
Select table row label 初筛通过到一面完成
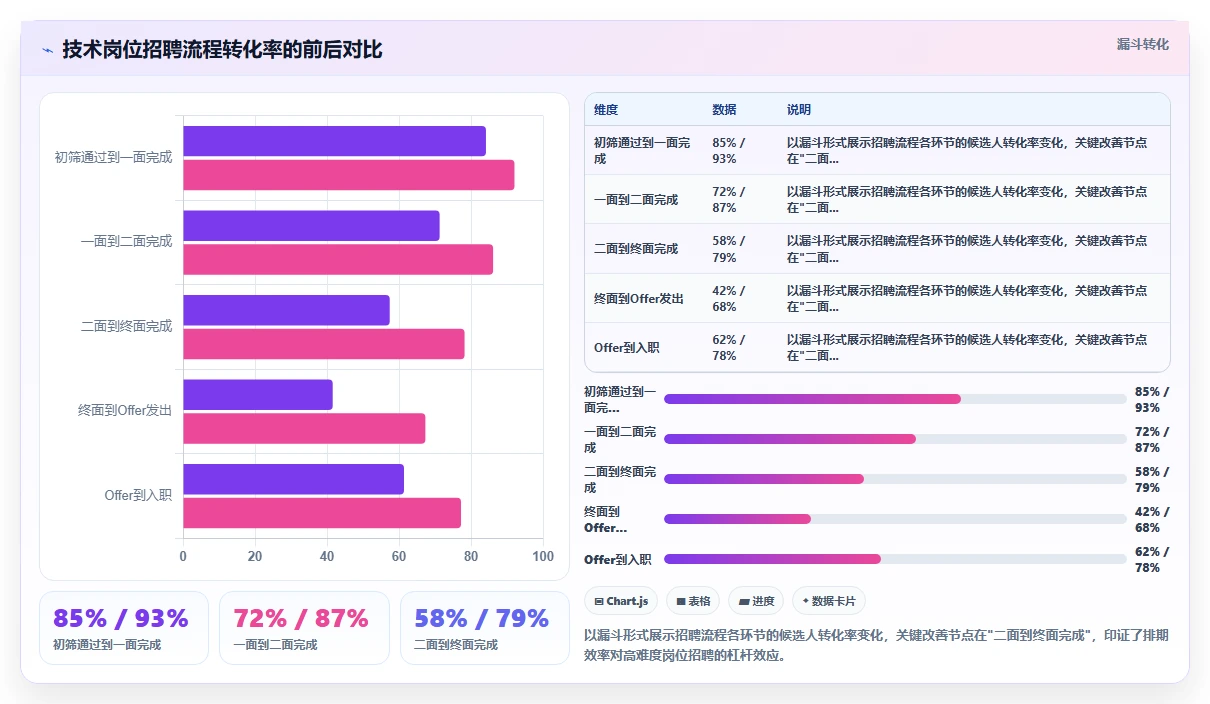[x=642, y=151]
